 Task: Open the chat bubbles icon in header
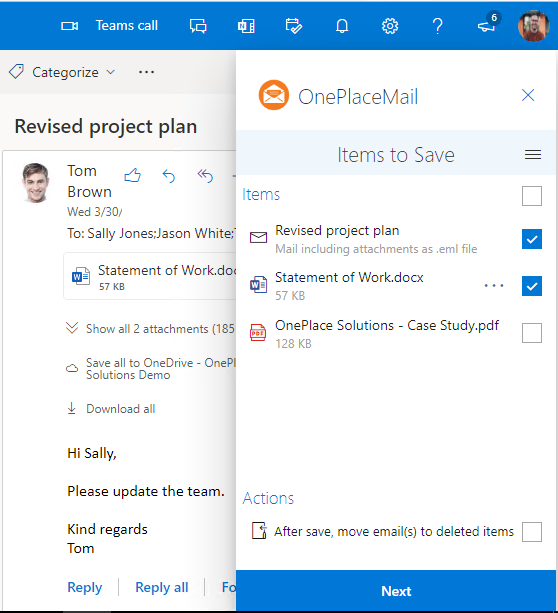(198, 26)
